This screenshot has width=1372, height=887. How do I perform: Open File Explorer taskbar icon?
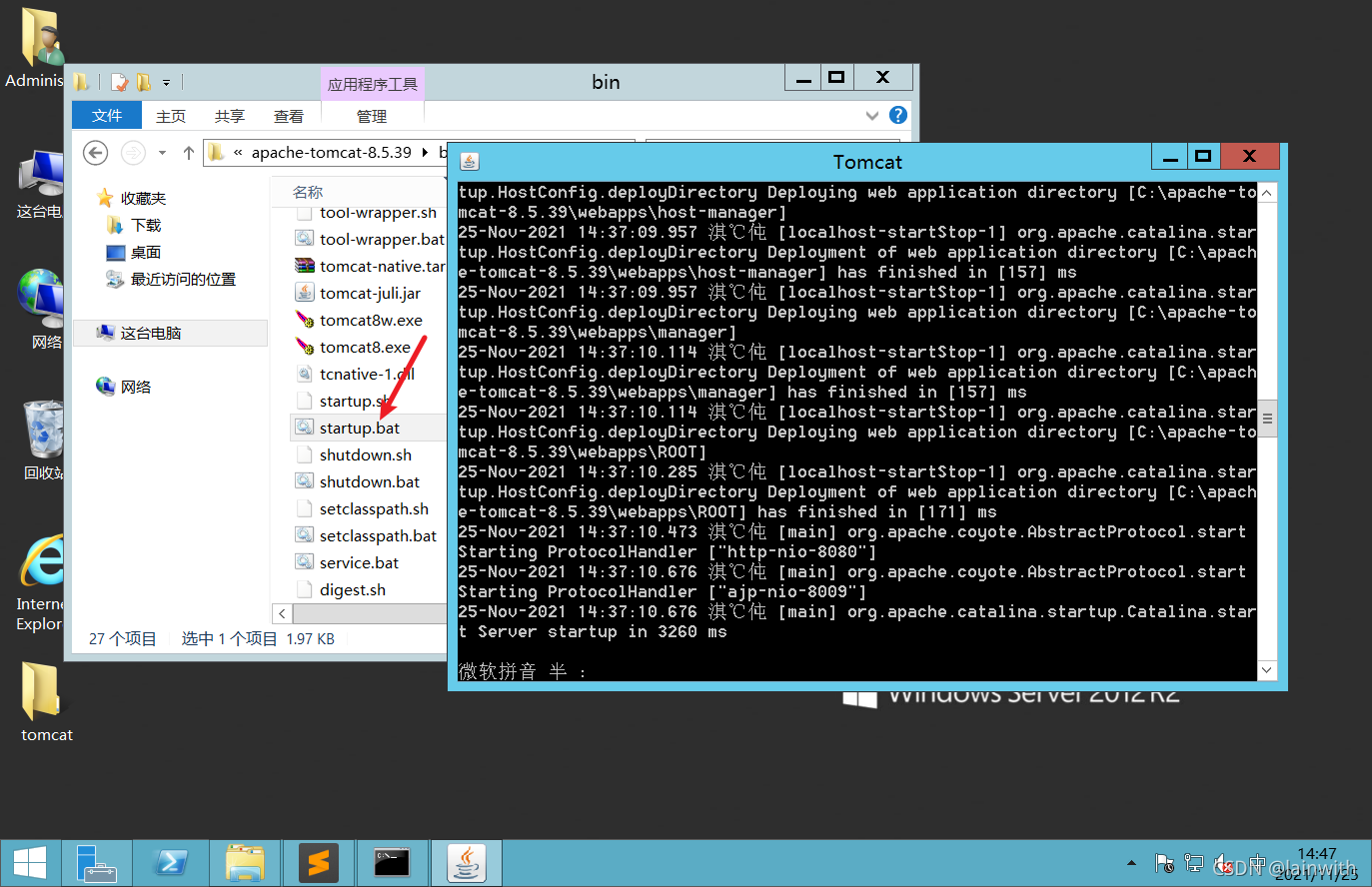click(x=245, y=863)
